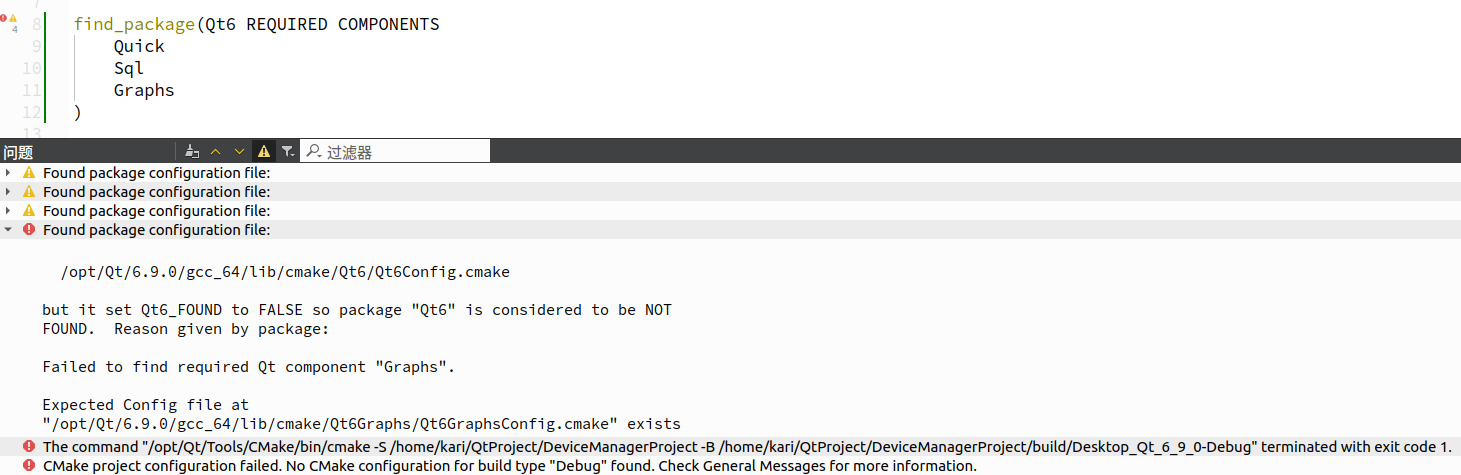This screenshot has width=1461, height=475.
Task: Open the issue category filter funnel dropdown
Action: tap(288, 151)
